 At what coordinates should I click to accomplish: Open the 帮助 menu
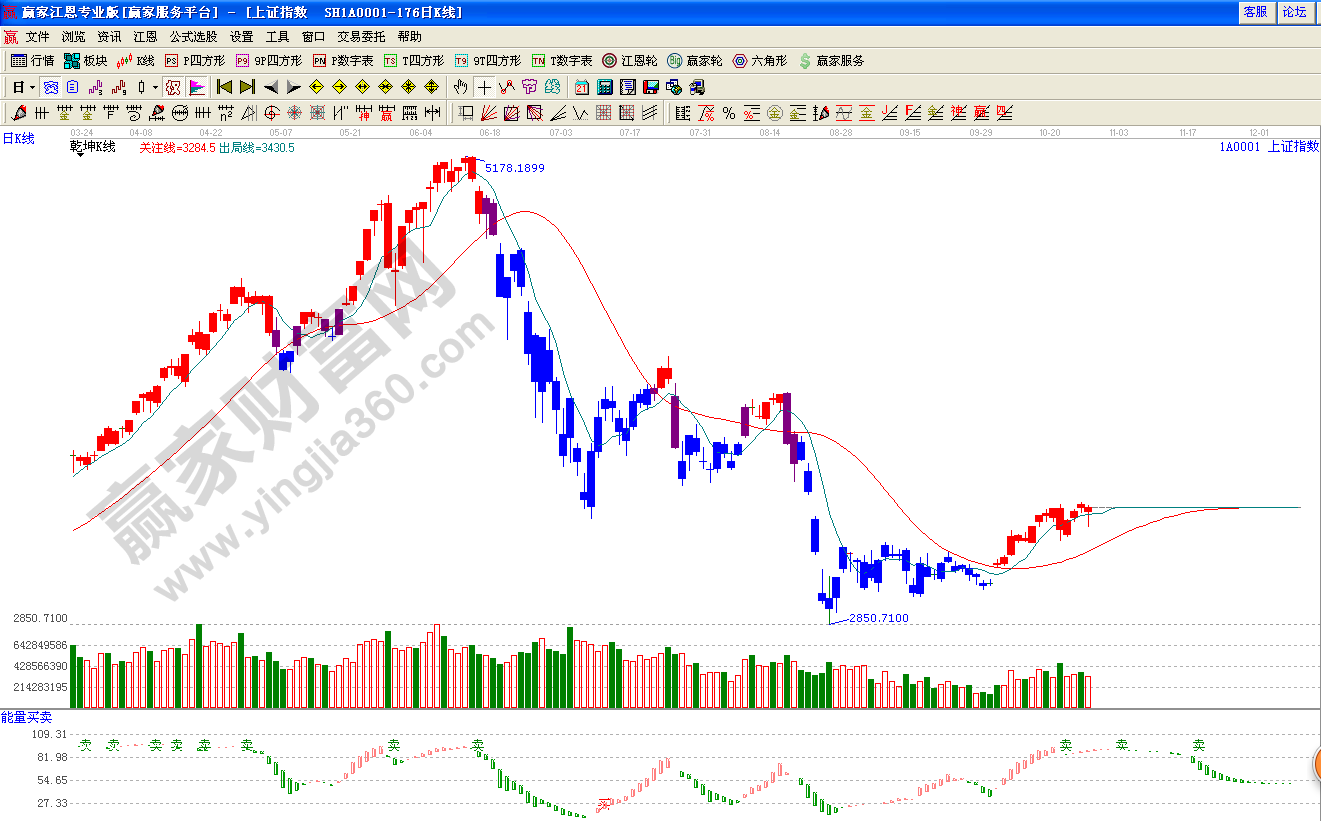[410, 37]
